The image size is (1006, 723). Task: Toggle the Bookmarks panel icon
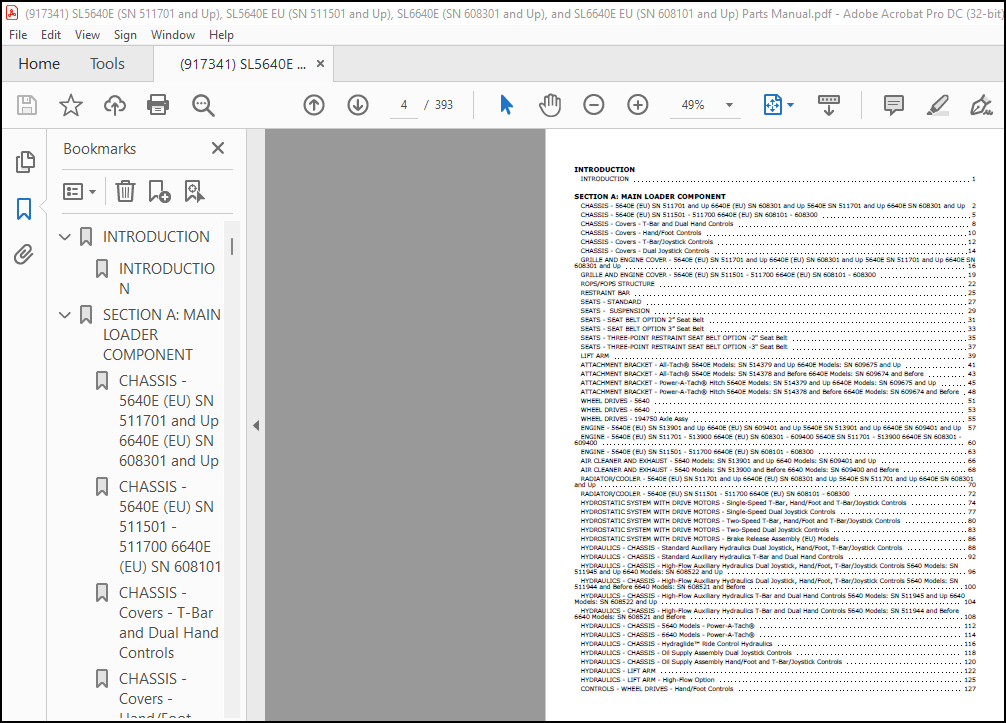click(x=24, y=208)
